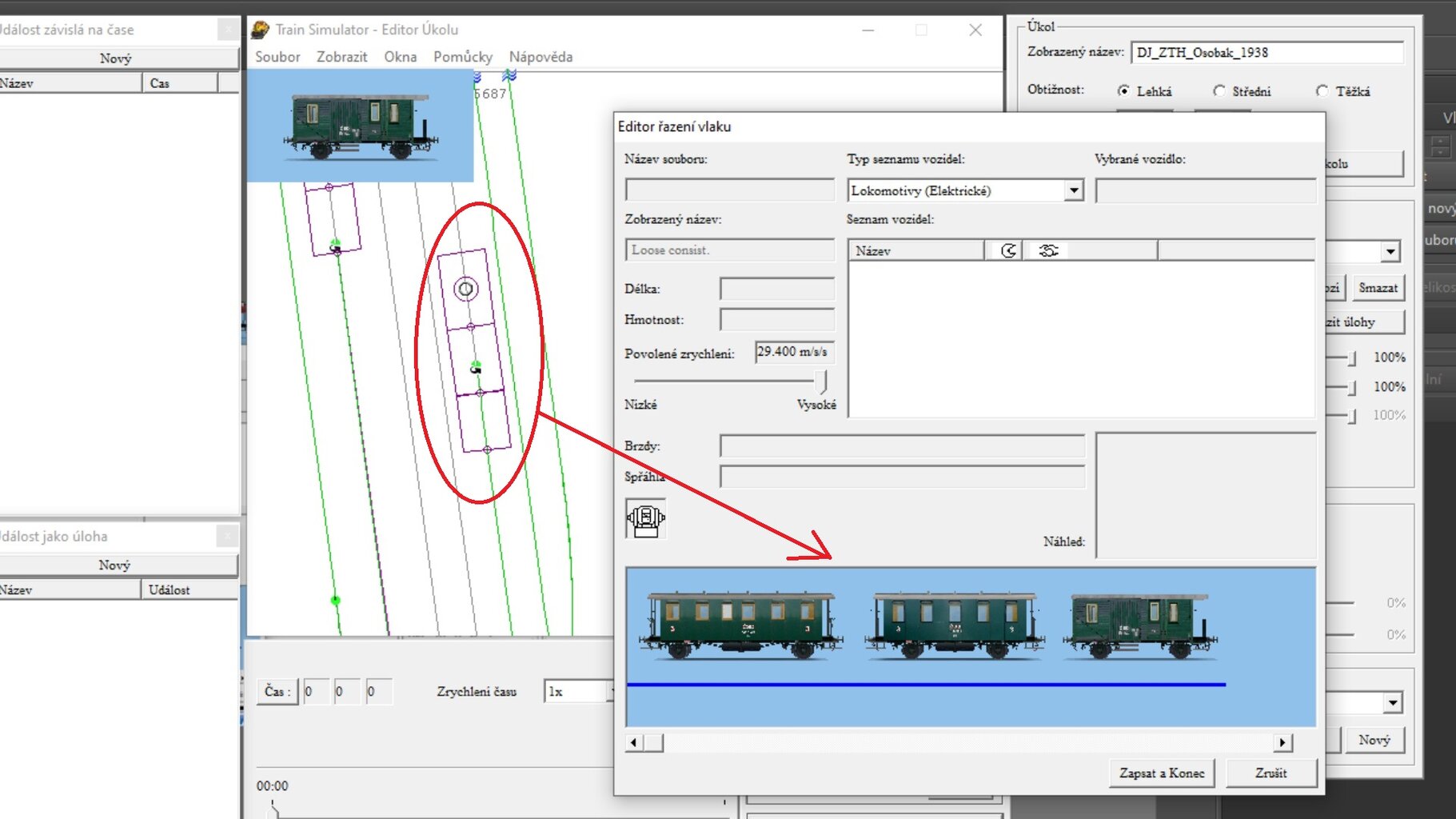Open the Pomůcky menu
The height and width of the screenshot is (819, 1456).
[x=462, y=57]
